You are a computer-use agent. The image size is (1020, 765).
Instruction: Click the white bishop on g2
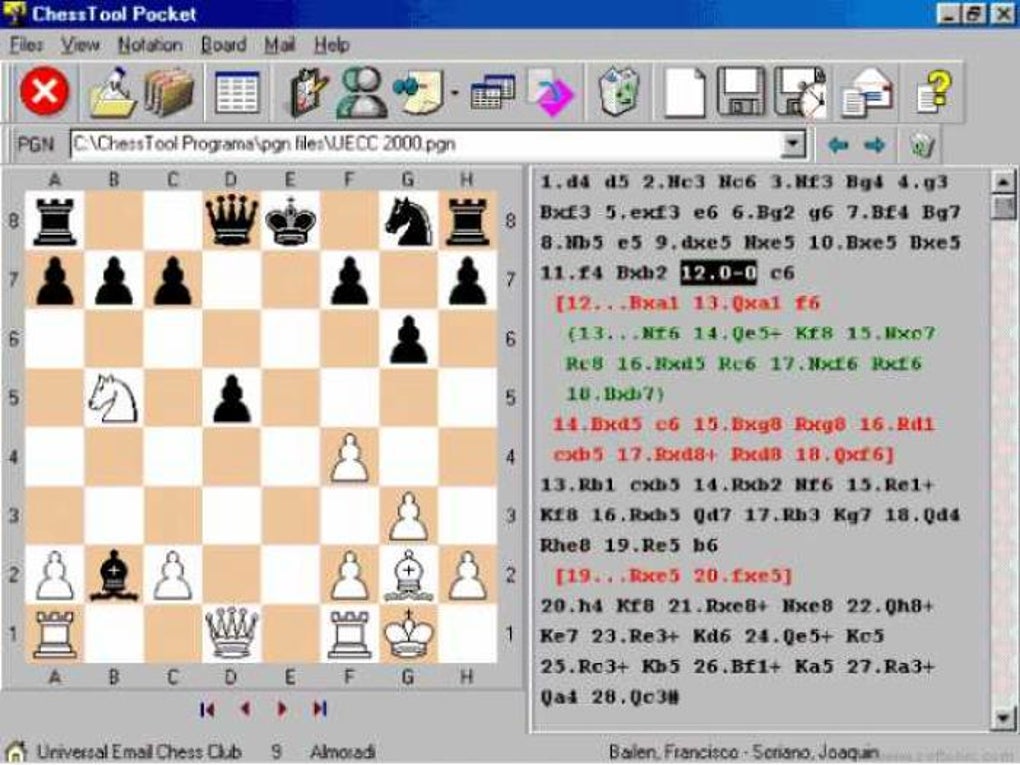[x=409, y=575]
